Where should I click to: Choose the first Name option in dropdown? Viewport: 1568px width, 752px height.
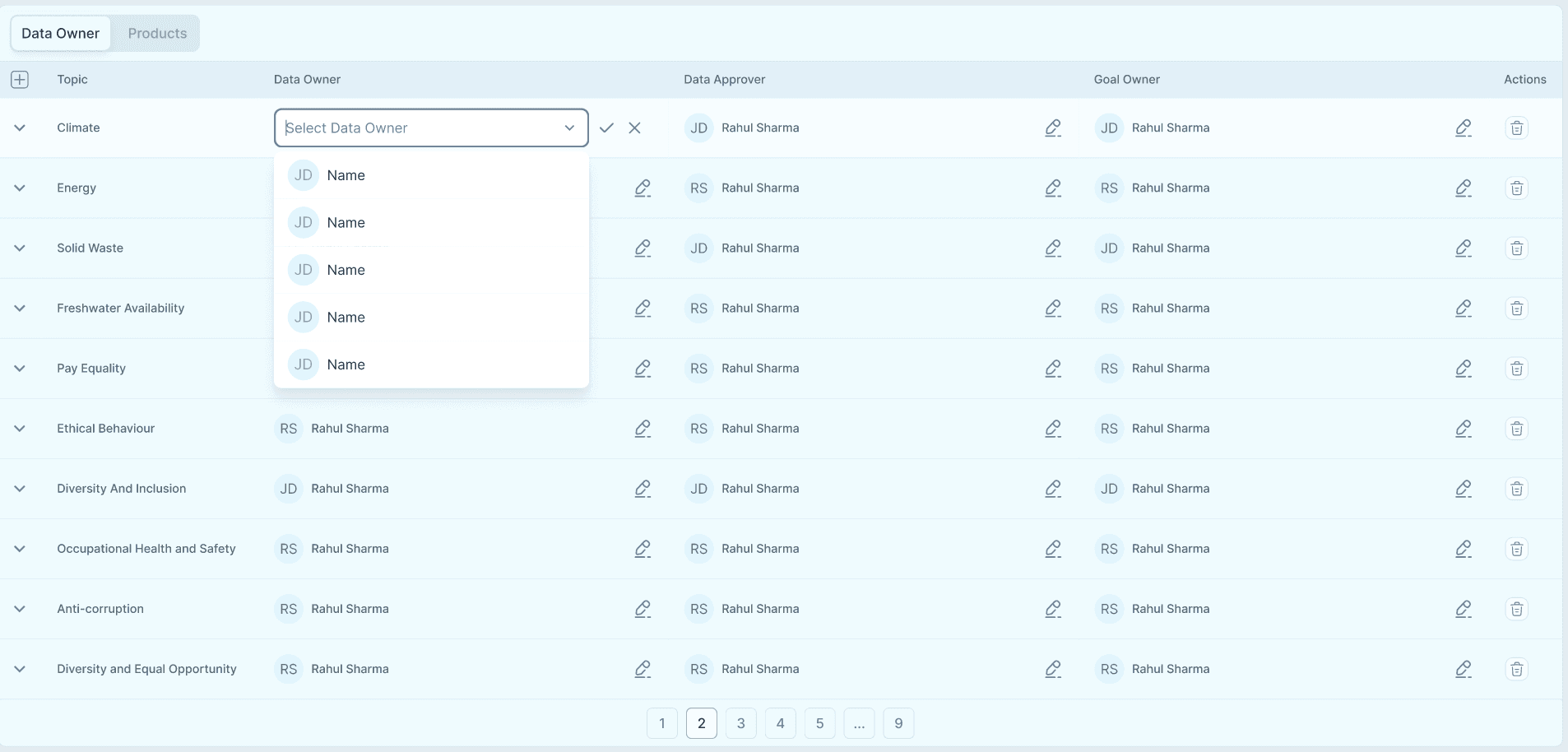[431, 175]
